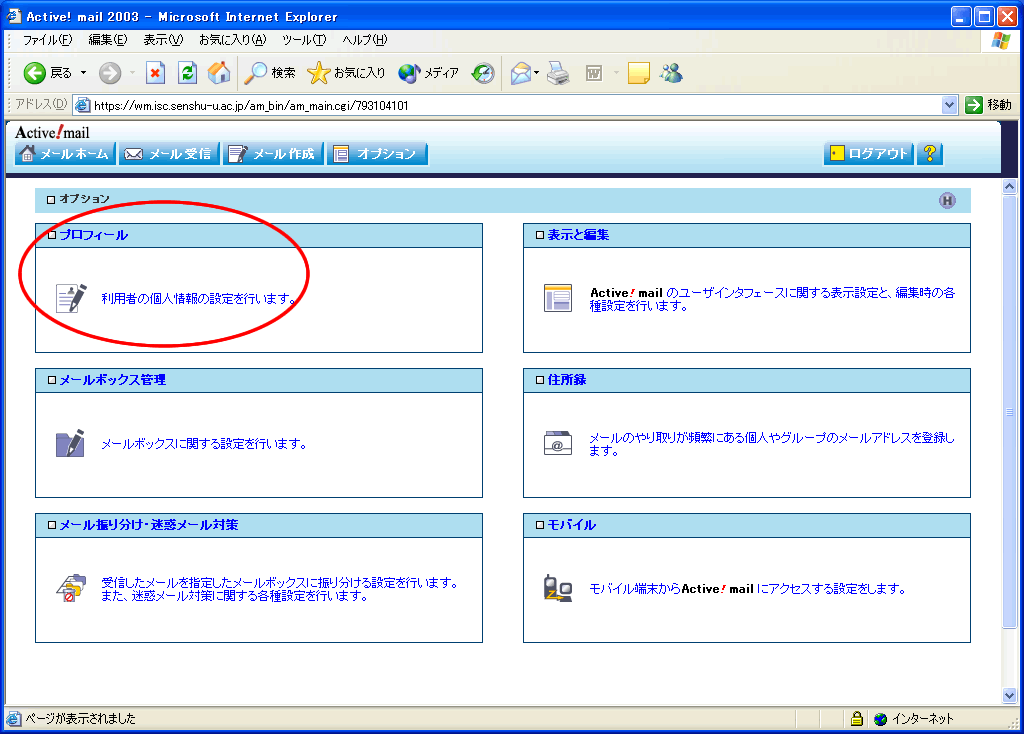1024x734 pixels.
Task: Open the ヘルプ(H) menu
Action: point(364,40)
